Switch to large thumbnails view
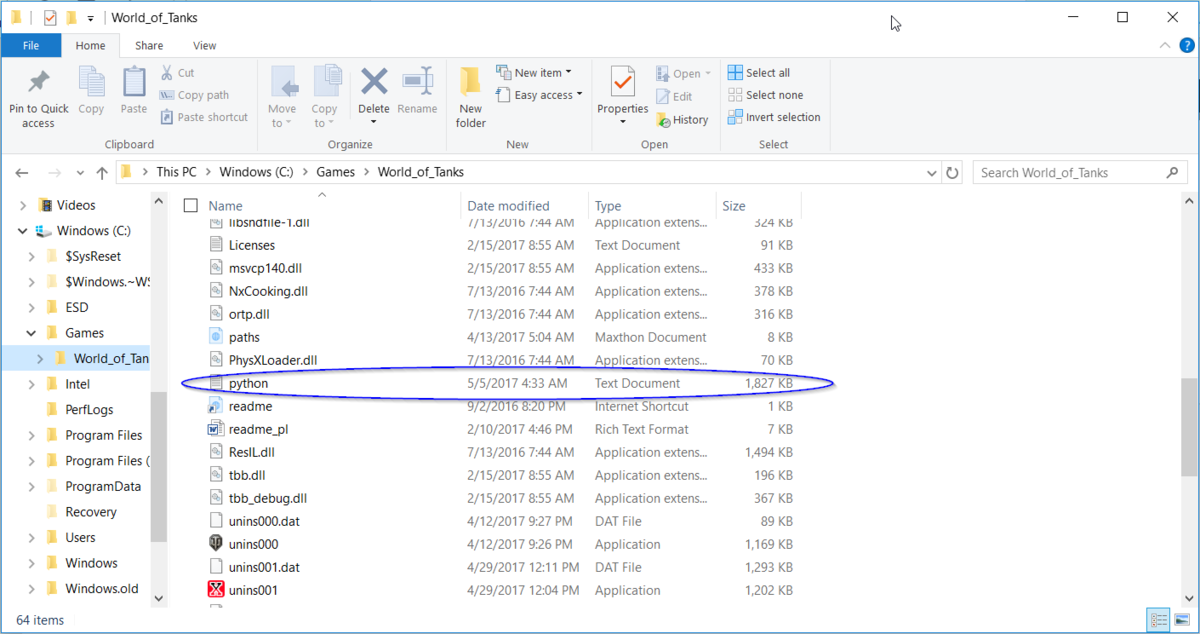 [x=1181, y=619]
